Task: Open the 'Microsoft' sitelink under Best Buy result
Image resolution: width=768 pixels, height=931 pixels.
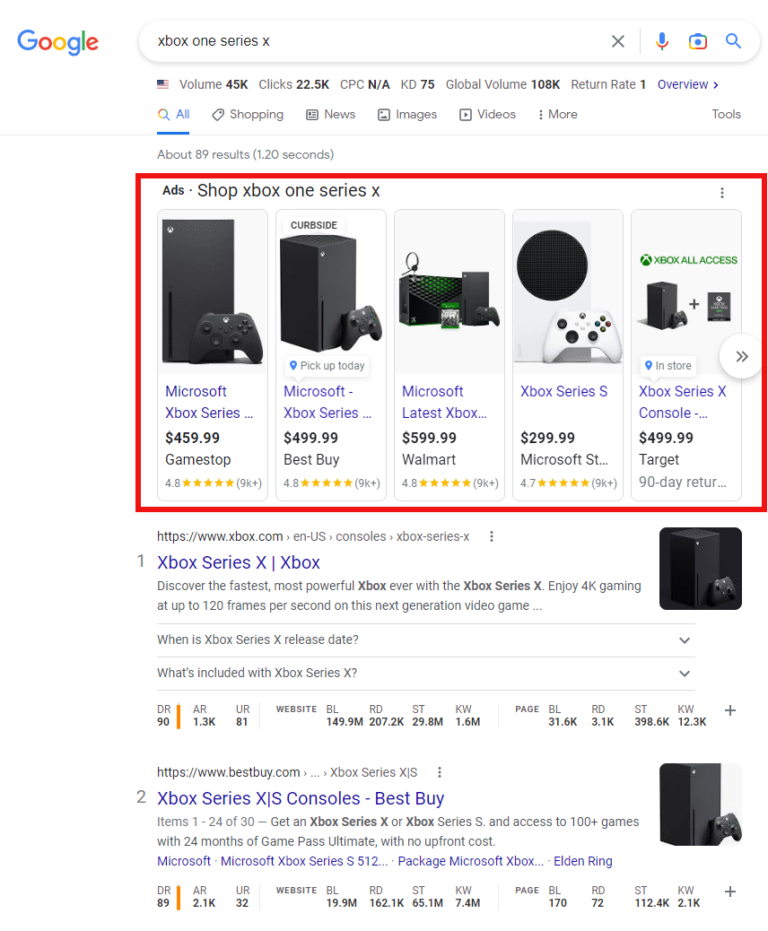Action: (184, 861)
